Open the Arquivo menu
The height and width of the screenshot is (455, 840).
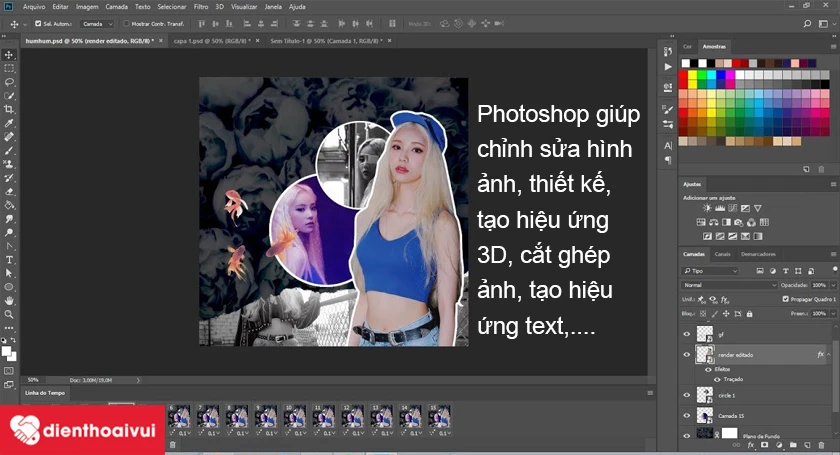coord(34,7)
